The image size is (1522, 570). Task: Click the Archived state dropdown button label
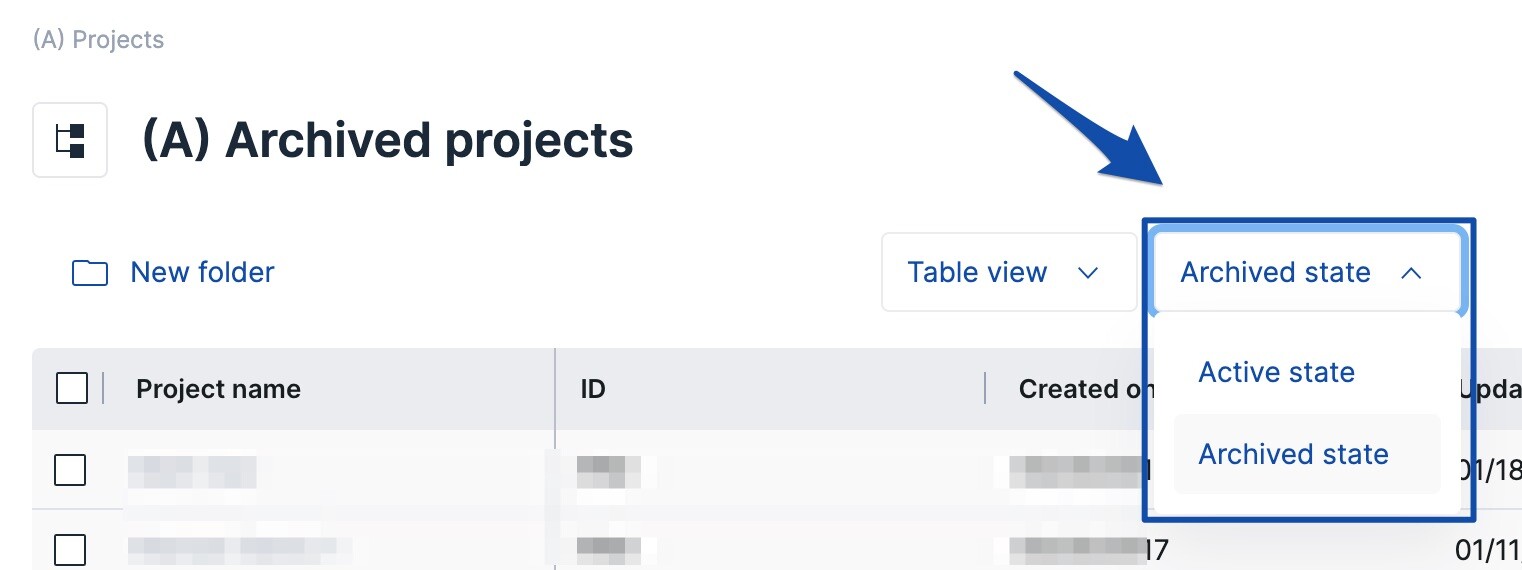[x=1275, y=273]
